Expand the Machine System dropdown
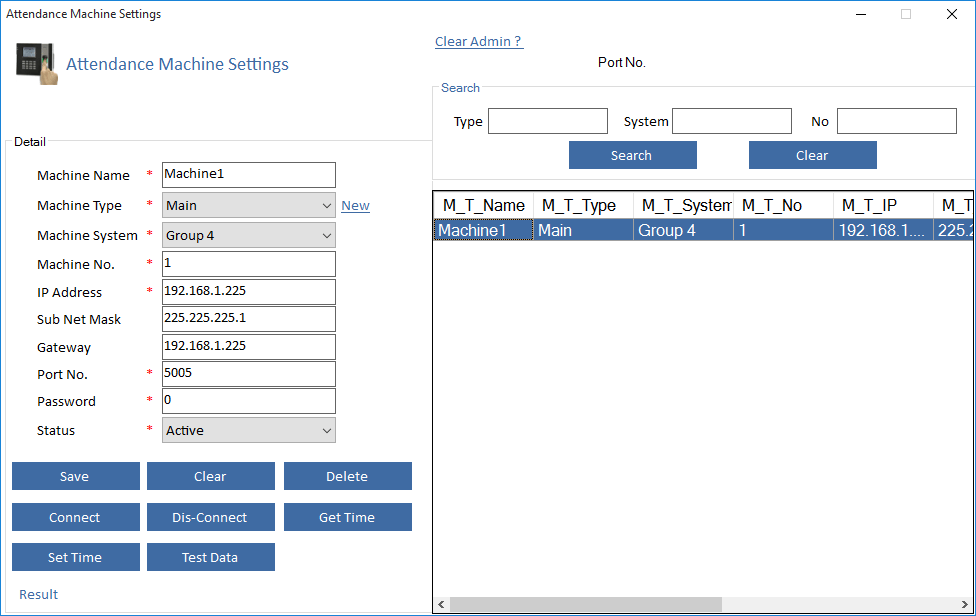Screen dimensions: 976x616 [248, 235]
